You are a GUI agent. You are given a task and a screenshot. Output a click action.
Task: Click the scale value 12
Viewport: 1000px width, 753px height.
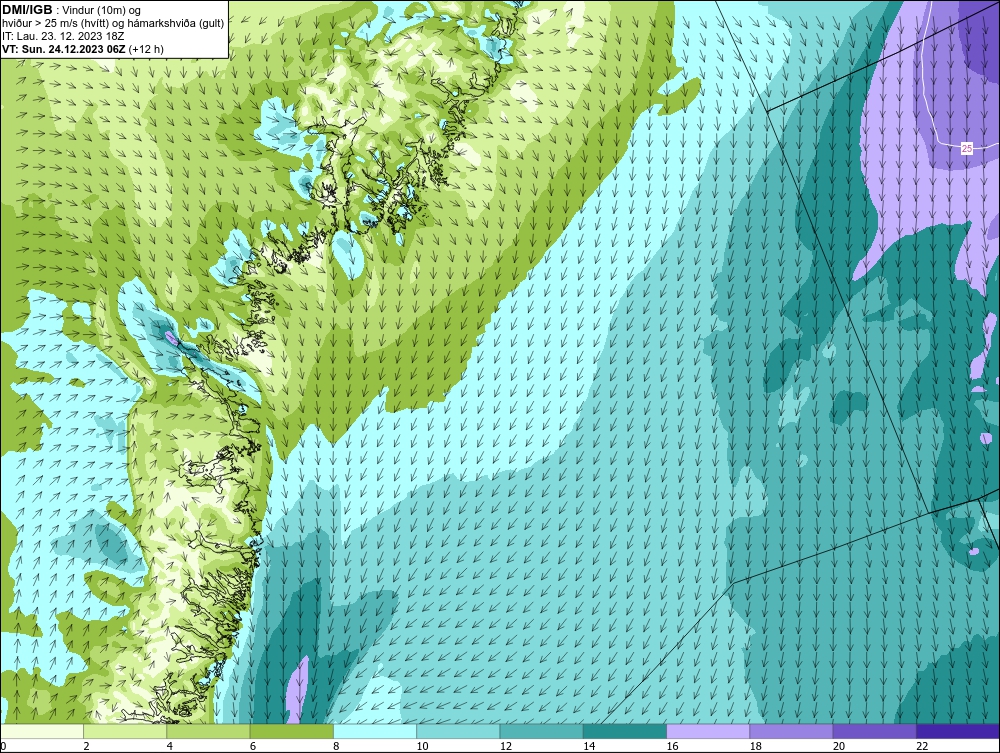click(506, 747)
